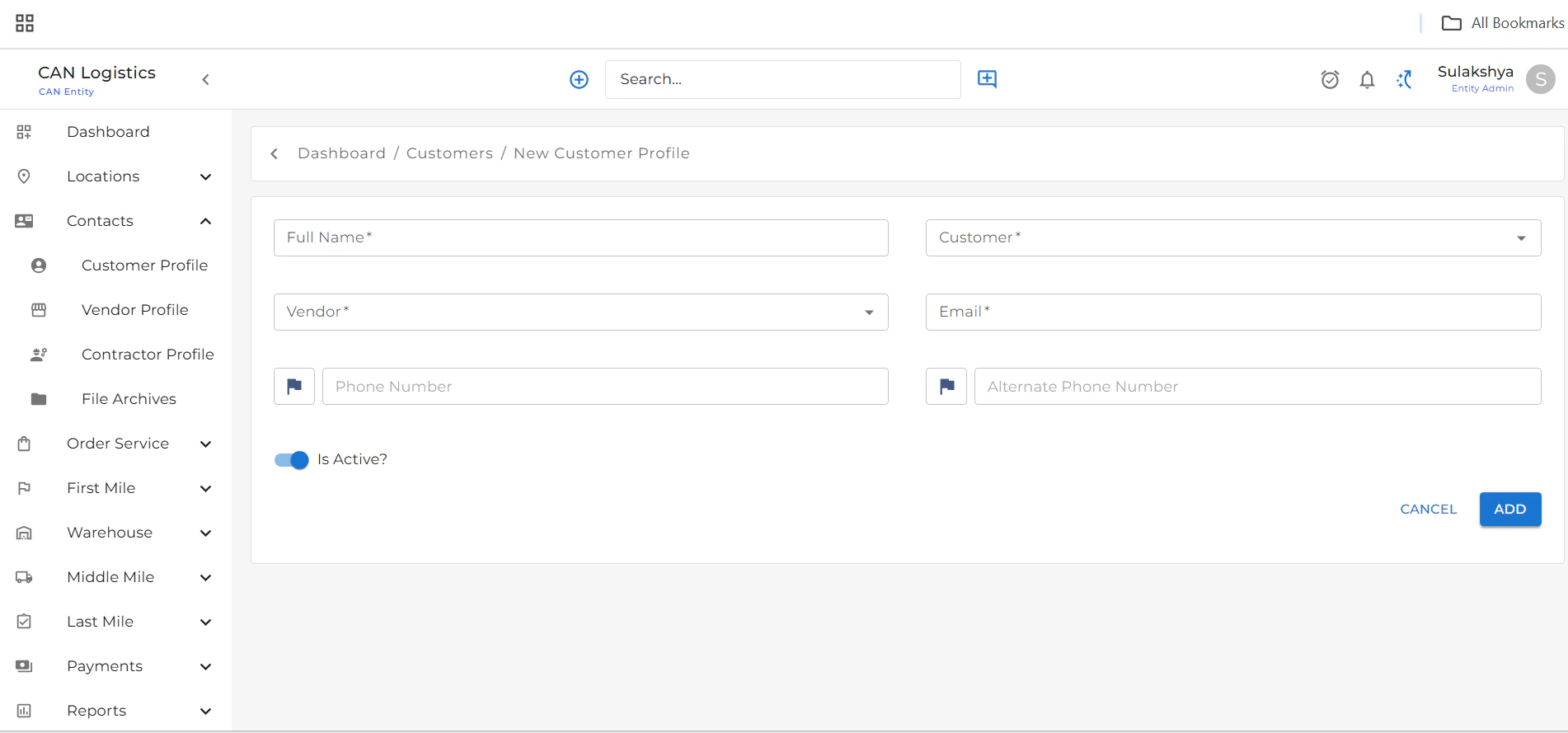Click the Alternate Phone Number field
This screenshot has width=1568, height=733.
(x=1258, y=386)
